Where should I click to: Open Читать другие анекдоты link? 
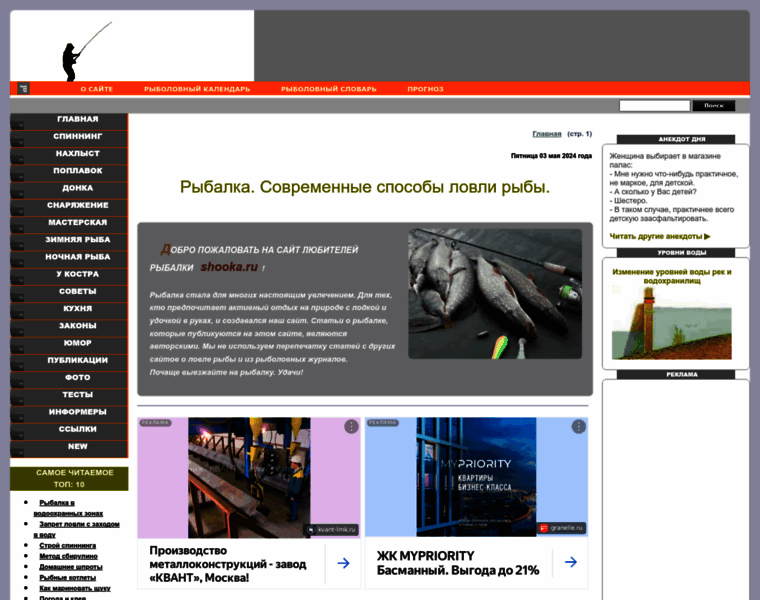pyautogui.click(x=660, y=237)
